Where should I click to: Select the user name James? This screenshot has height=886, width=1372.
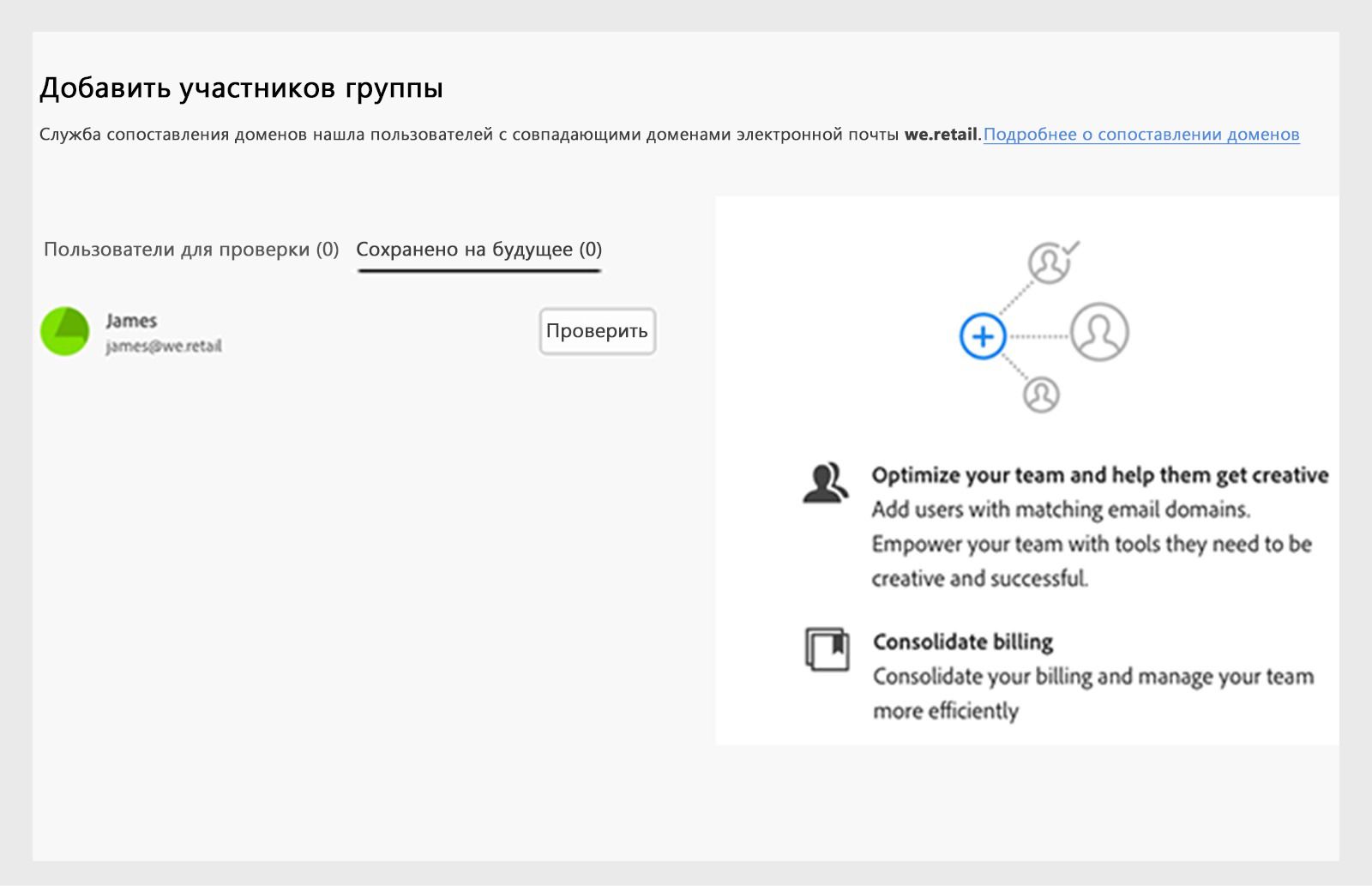tap(131, 321)
